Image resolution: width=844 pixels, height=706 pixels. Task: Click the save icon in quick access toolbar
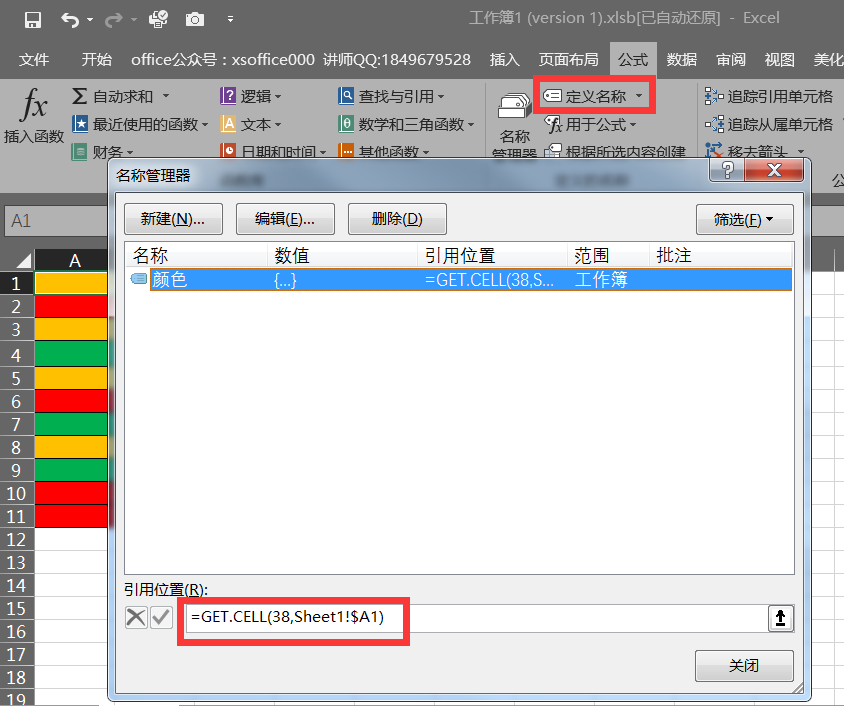coord(32,19)
